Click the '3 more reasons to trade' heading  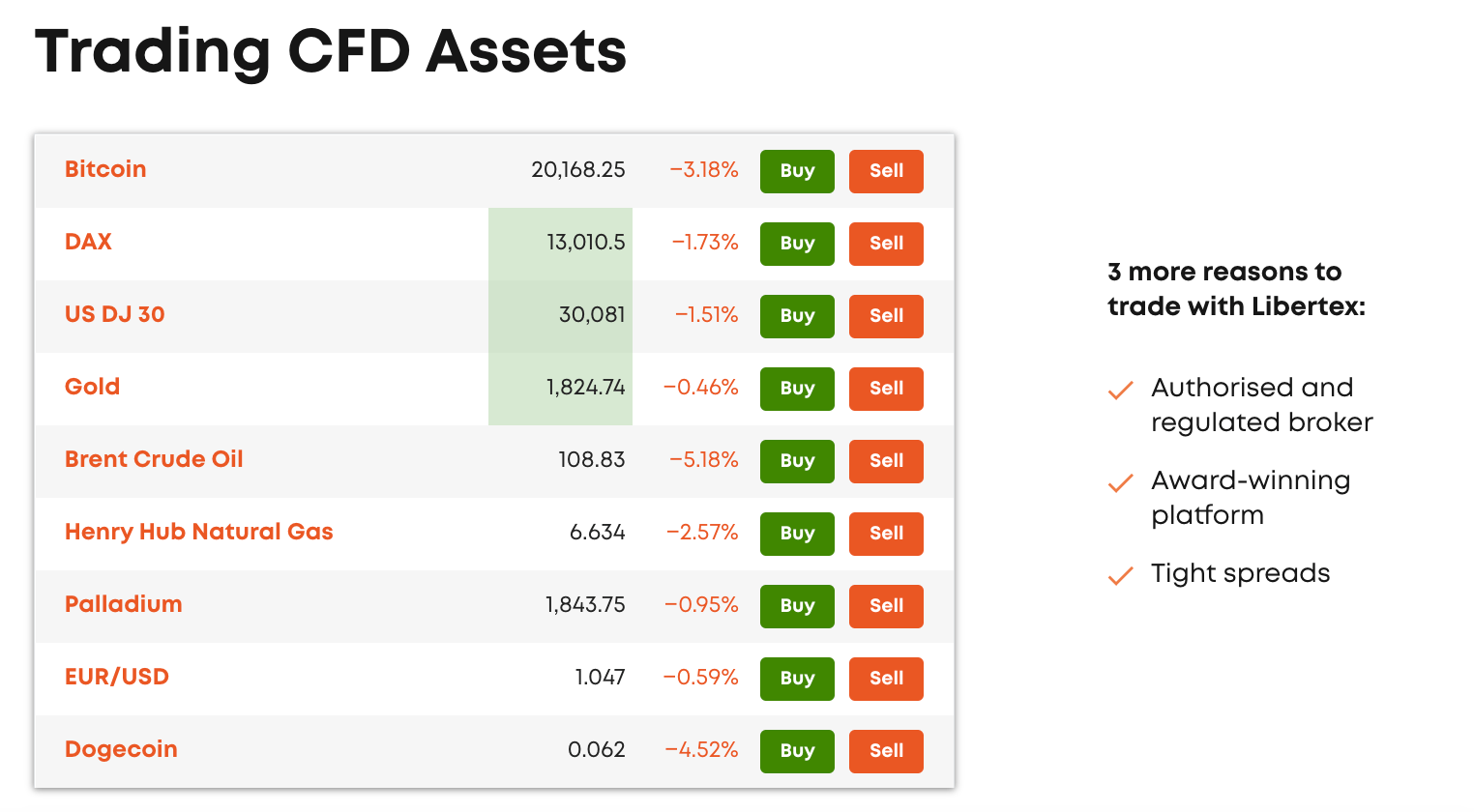click(1236, 289)
